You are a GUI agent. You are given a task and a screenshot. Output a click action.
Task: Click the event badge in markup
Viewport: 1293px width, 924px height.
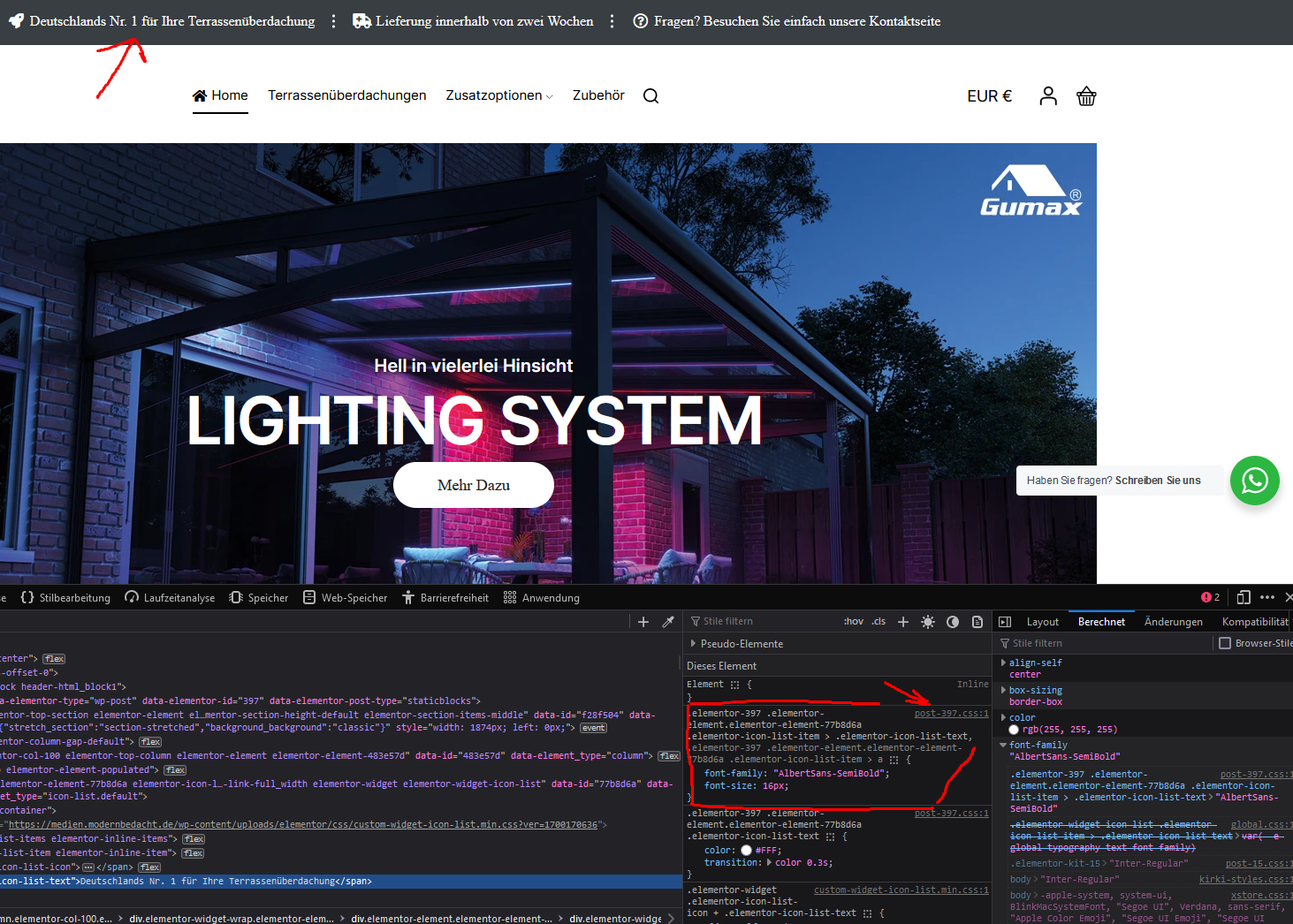click(x=594, y=728)
